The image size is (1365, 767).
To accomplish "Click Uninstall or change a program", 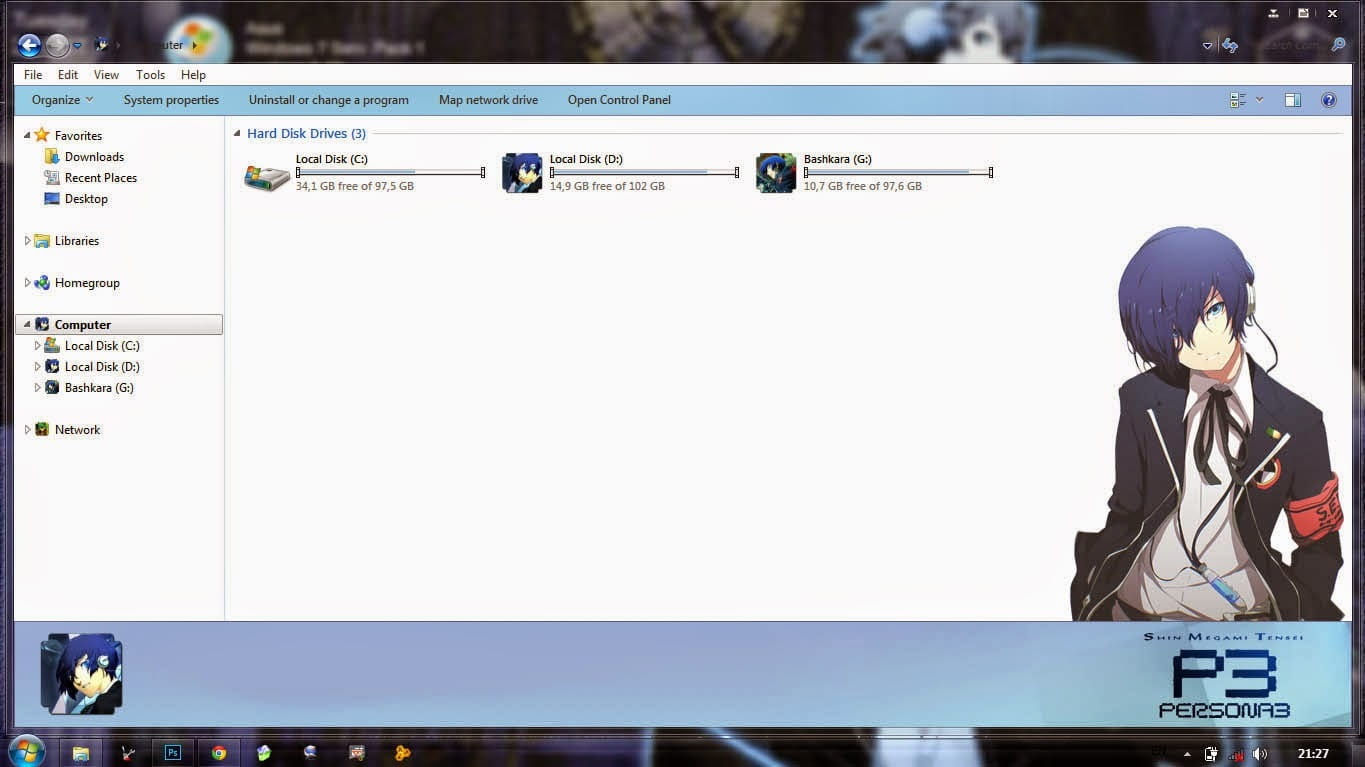I will pos(328,100).
